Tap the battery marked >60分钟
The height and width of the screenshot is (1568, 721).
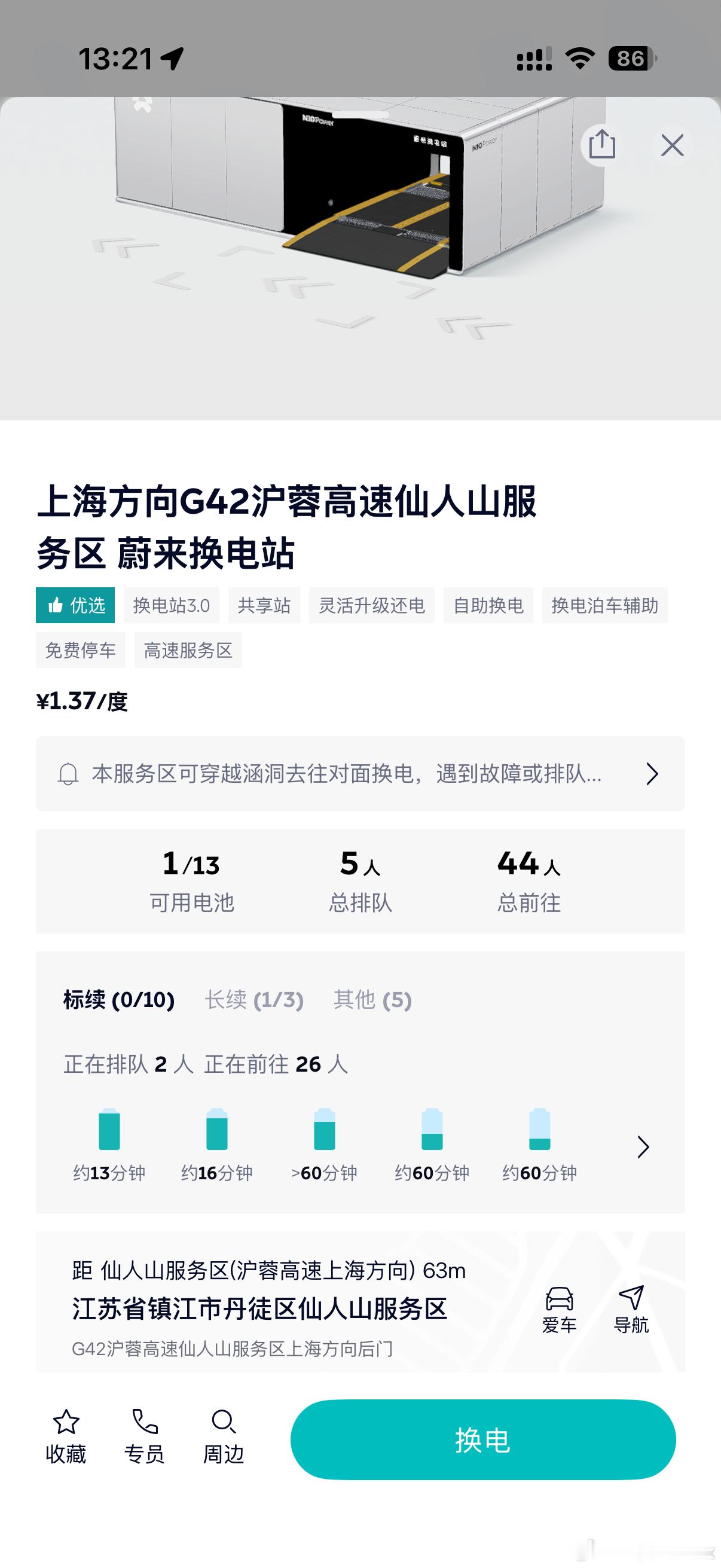click(x=324, y=1129)
